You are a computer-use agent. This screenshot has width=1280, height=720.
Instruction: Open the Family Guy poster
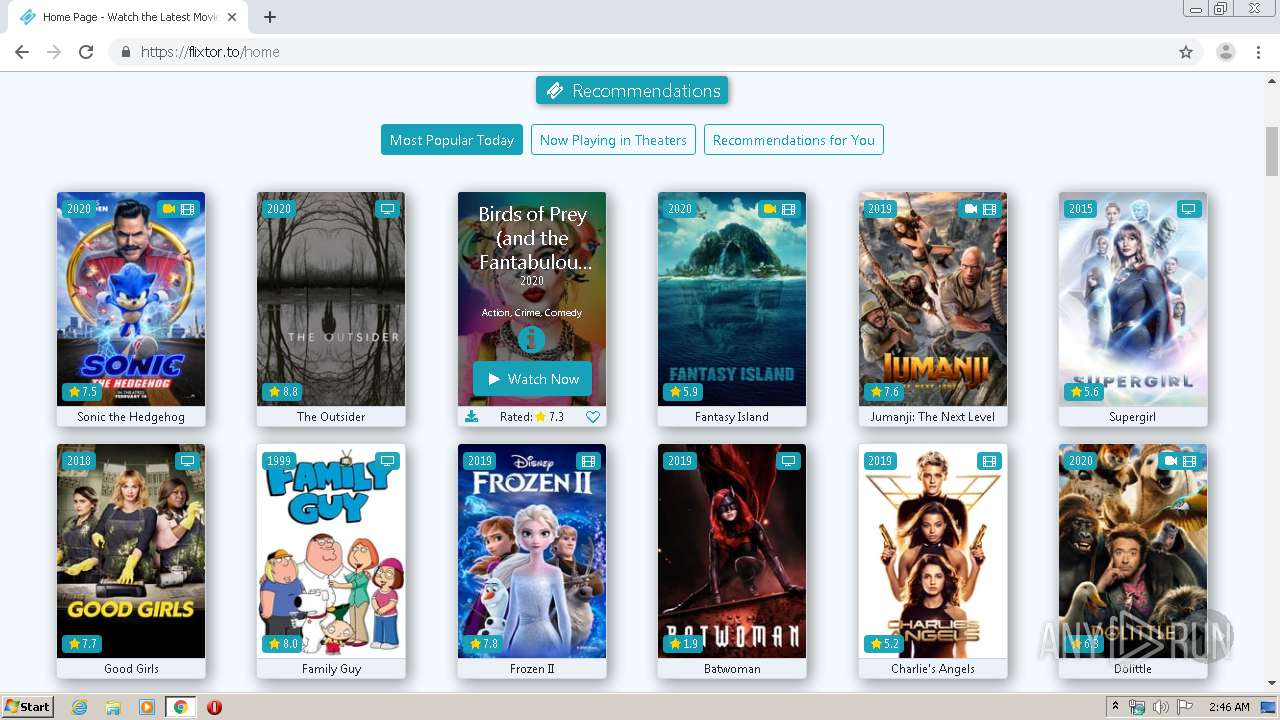click(x=331, y=551)
